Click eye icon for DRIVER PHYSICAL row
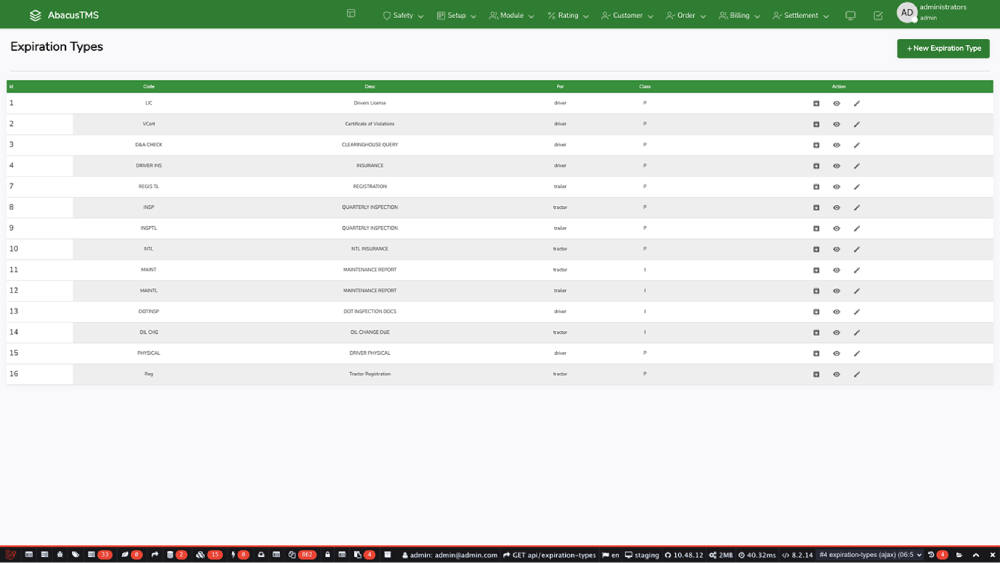The height and width of the screenshot is (563, 1000). pos(837,353)
